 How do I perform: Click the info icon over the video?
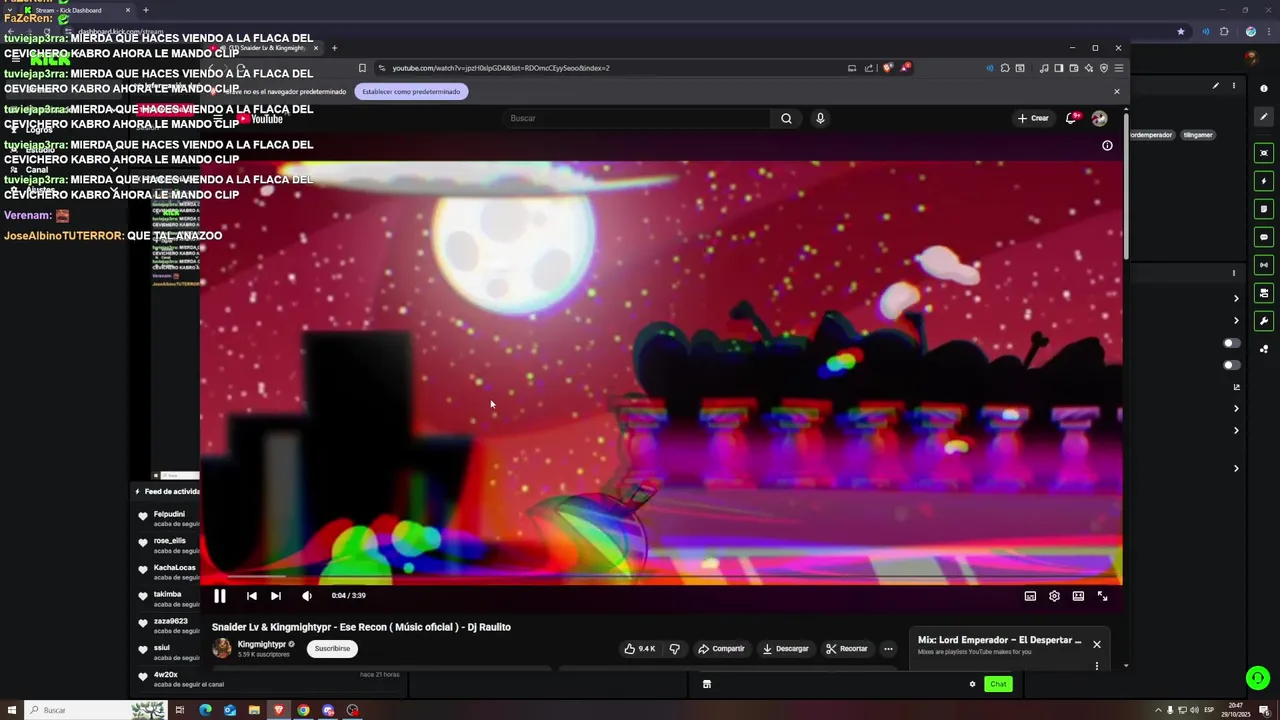coord(1107,146)
